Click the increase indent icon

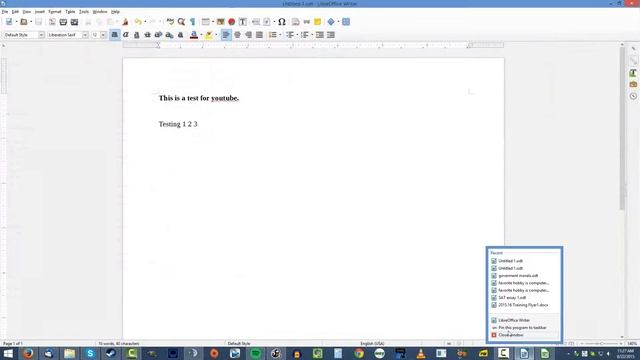click(320, 35)
